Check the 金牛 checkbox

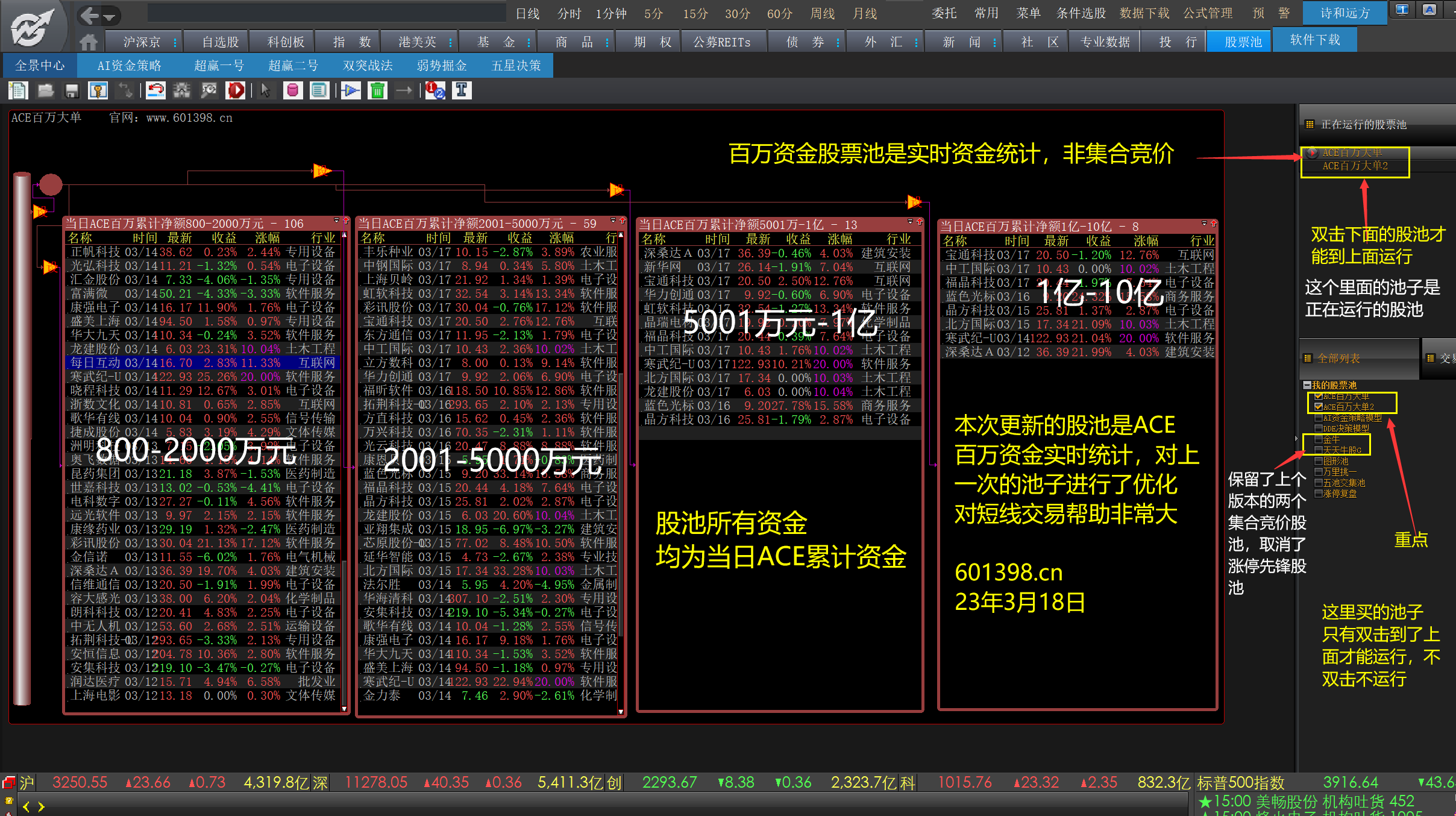[x=1319, y=439]
